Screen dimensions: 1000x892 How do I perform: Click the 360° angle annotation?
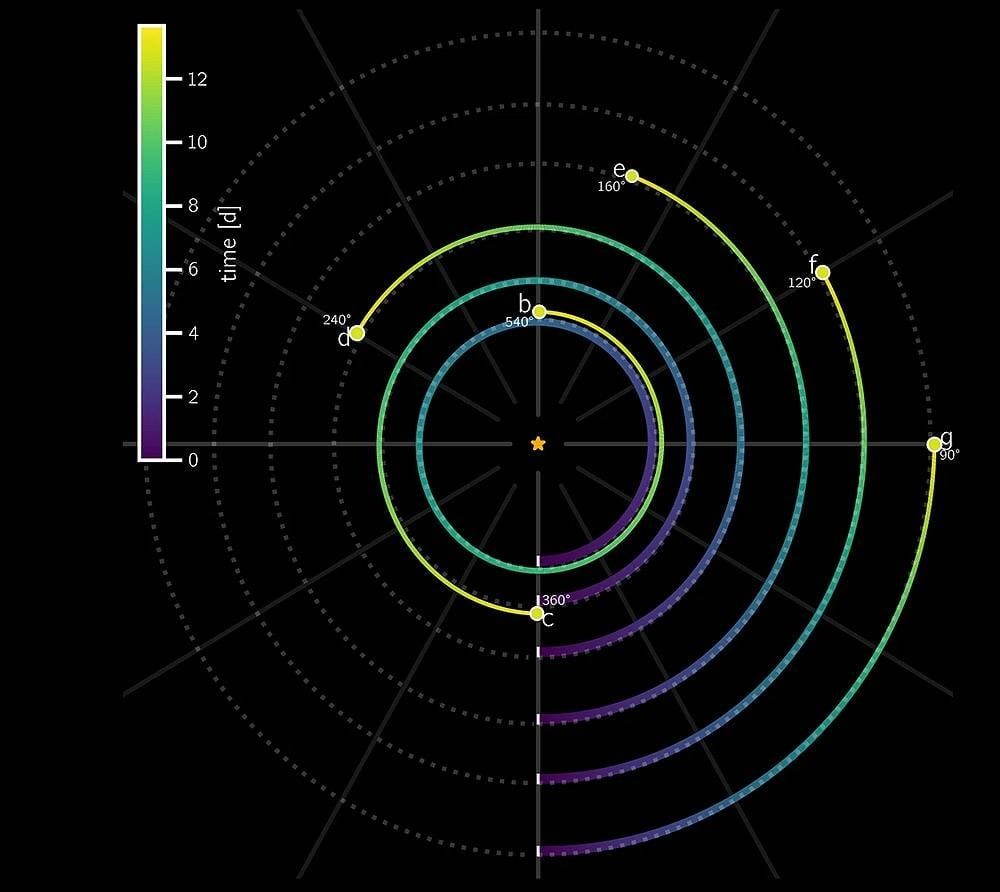[x=555, y=600]
